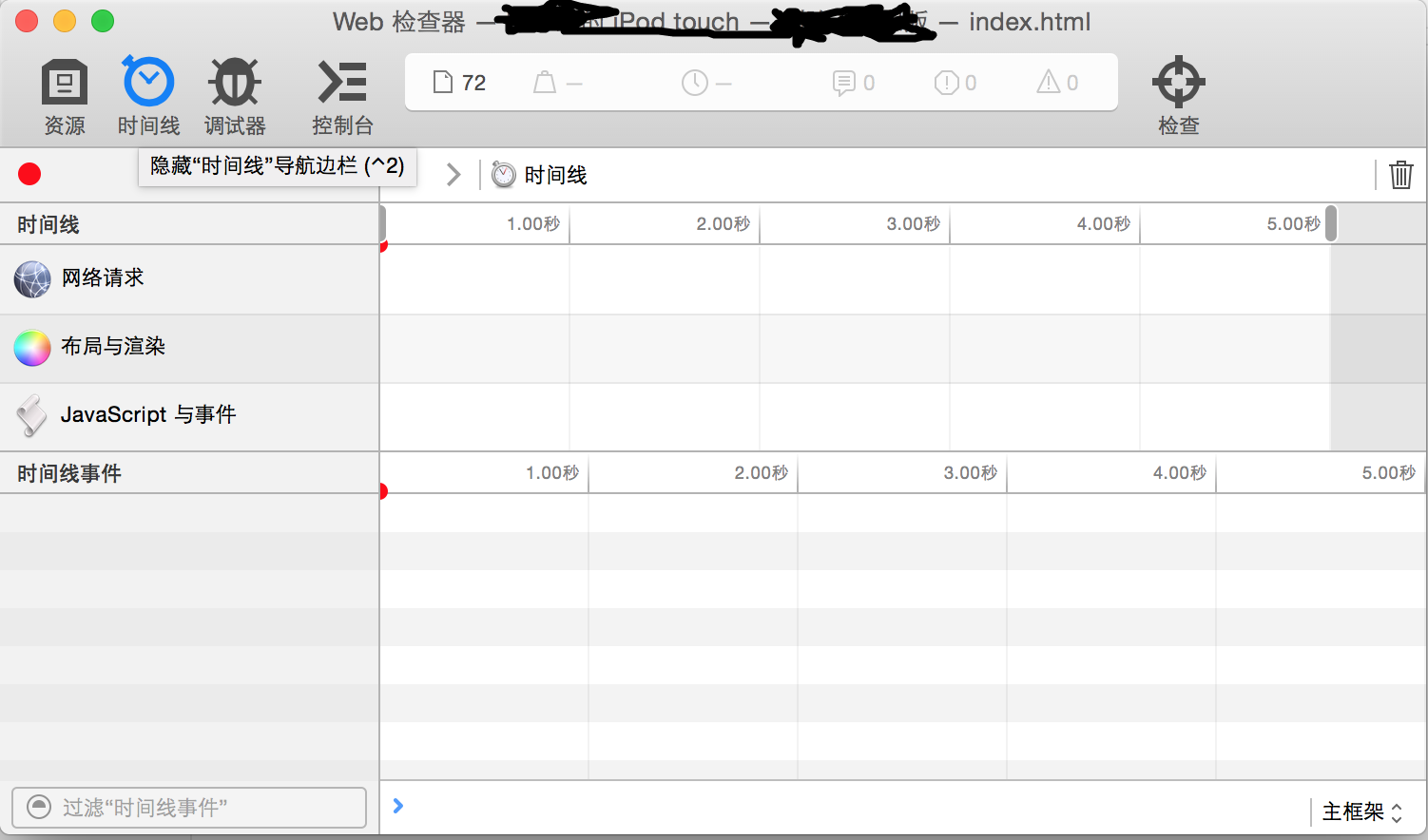
Task: Click the load time clock indicator
Action: pyautogui.click(x=706, y=83)
